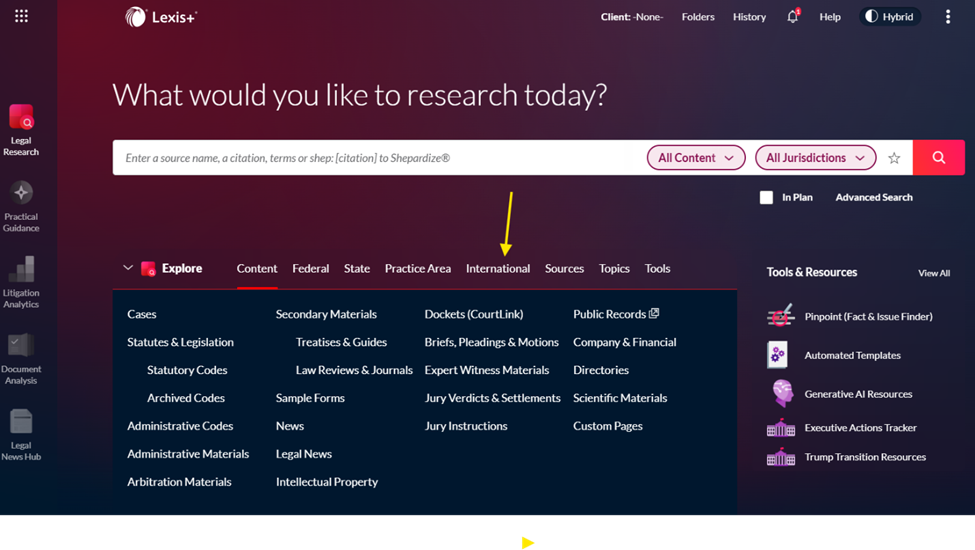Open Litigation Analytics in the sidebar

pyautogui.click(x=21, y=283)
